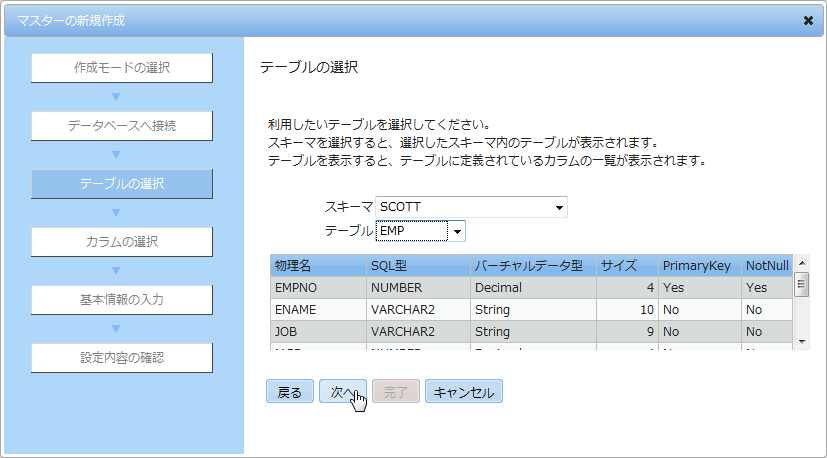Viewport: 827px width, 458px height.
Task: Open the スキーマ dropdown showing SCOTT
Action: point(471,207)
